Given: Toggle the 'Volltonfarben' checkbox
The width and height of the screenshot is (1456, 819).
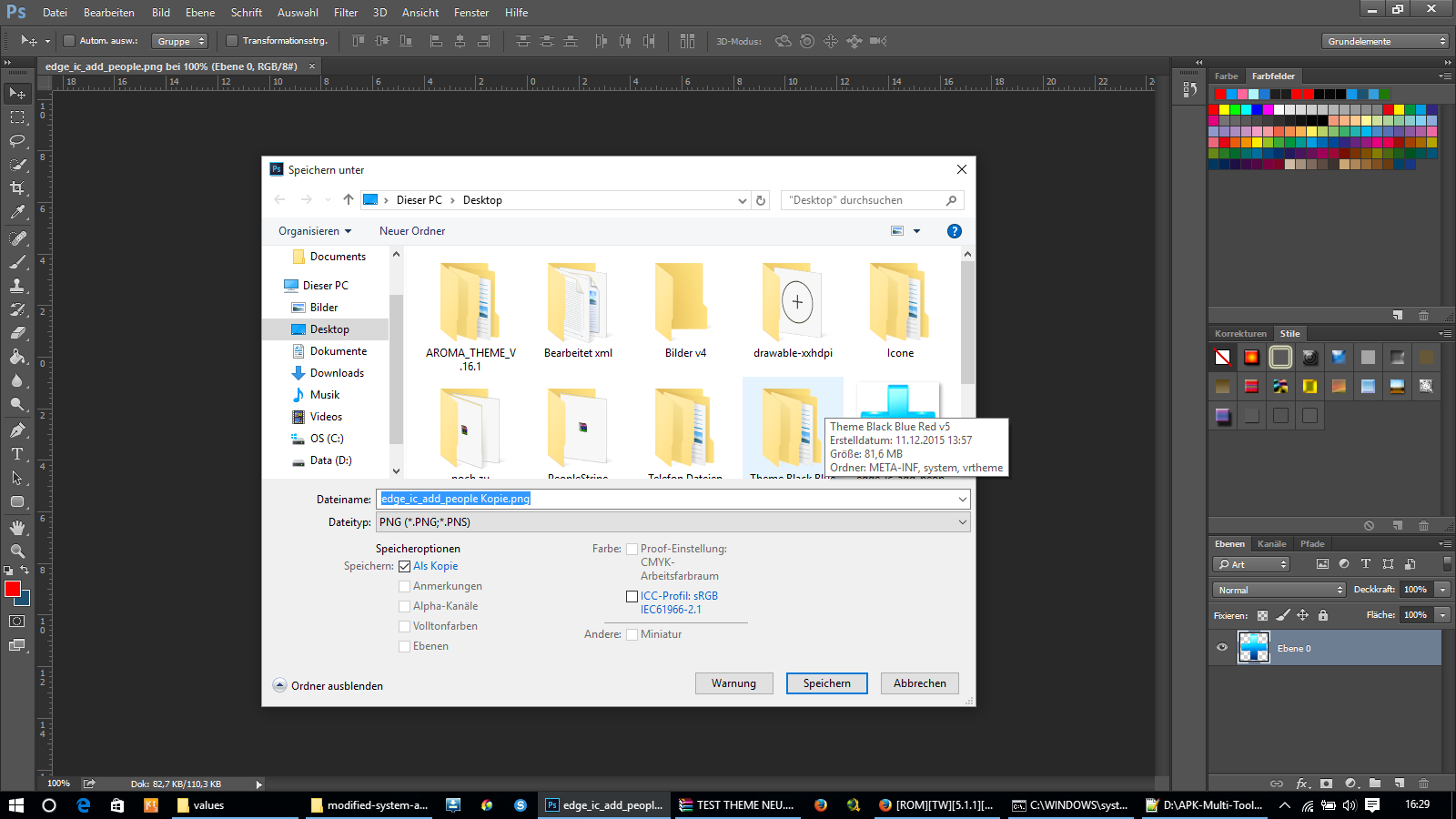Looking at the screenshot, I should [404, 626].
